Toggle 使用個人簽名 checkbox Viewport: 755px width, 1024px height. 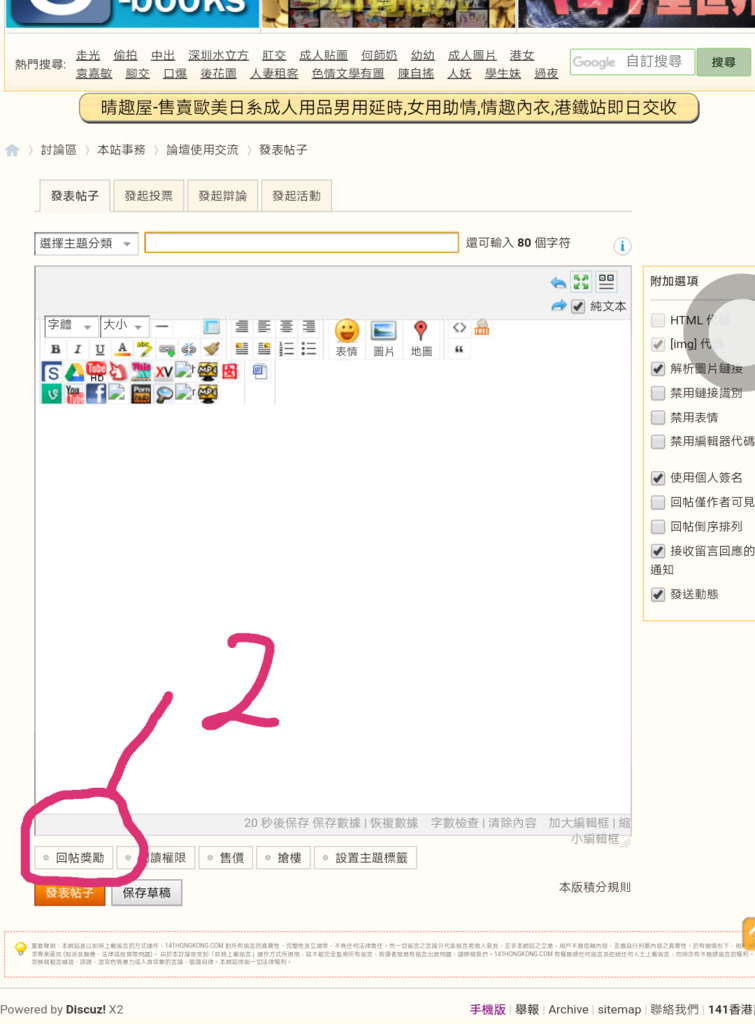[658, 478]
